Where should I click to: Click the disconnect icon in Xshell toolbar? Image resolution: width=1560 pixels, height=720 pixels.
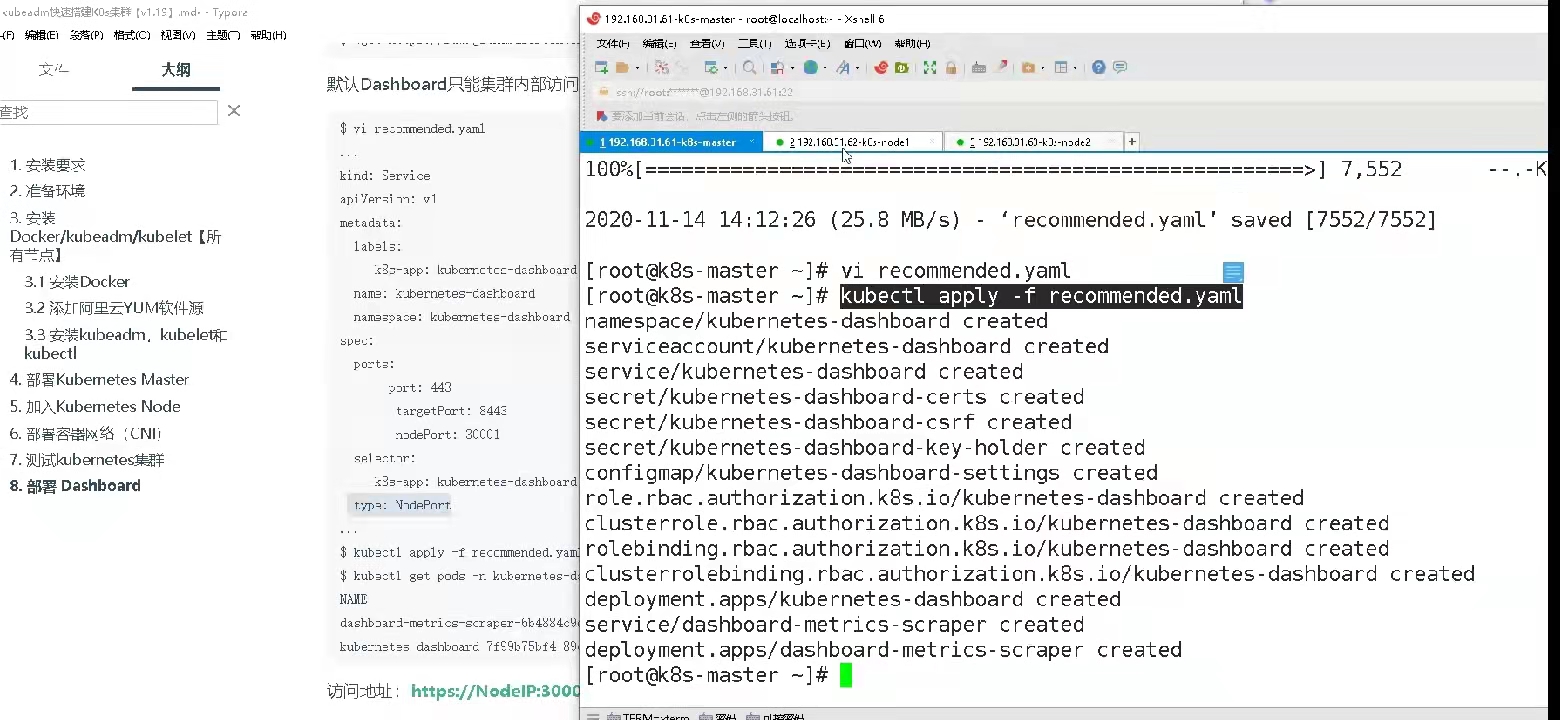click(662, 68)
